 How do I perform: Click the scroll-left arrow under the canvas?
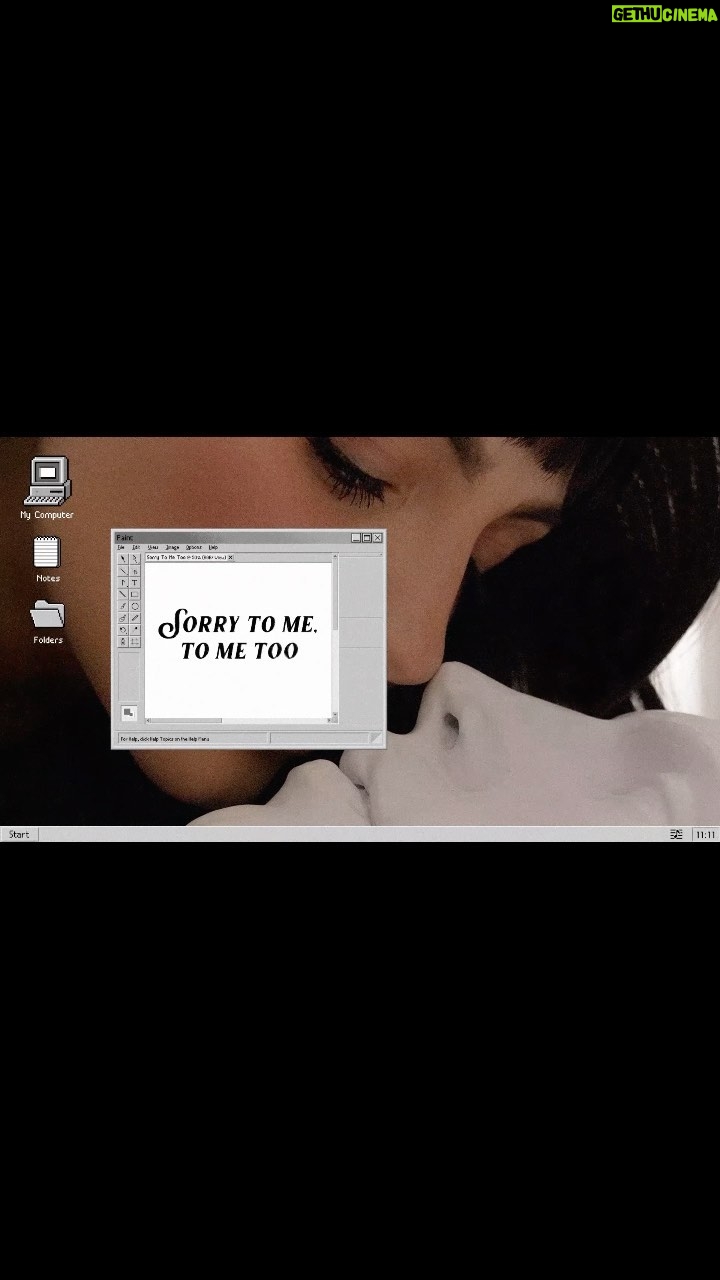pos(148,720)
